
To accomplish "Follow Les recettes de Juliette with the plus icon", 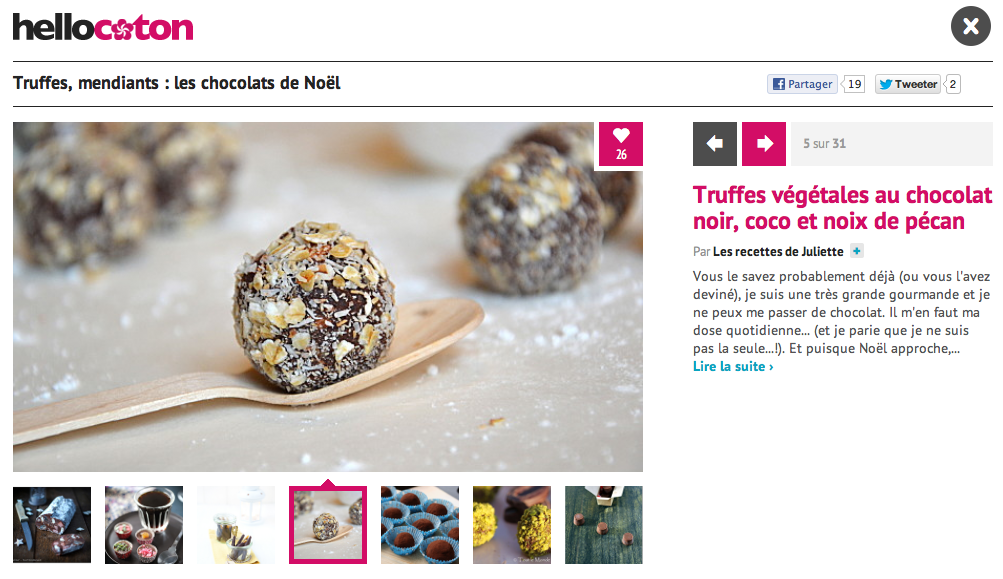I will coord(857,251).
